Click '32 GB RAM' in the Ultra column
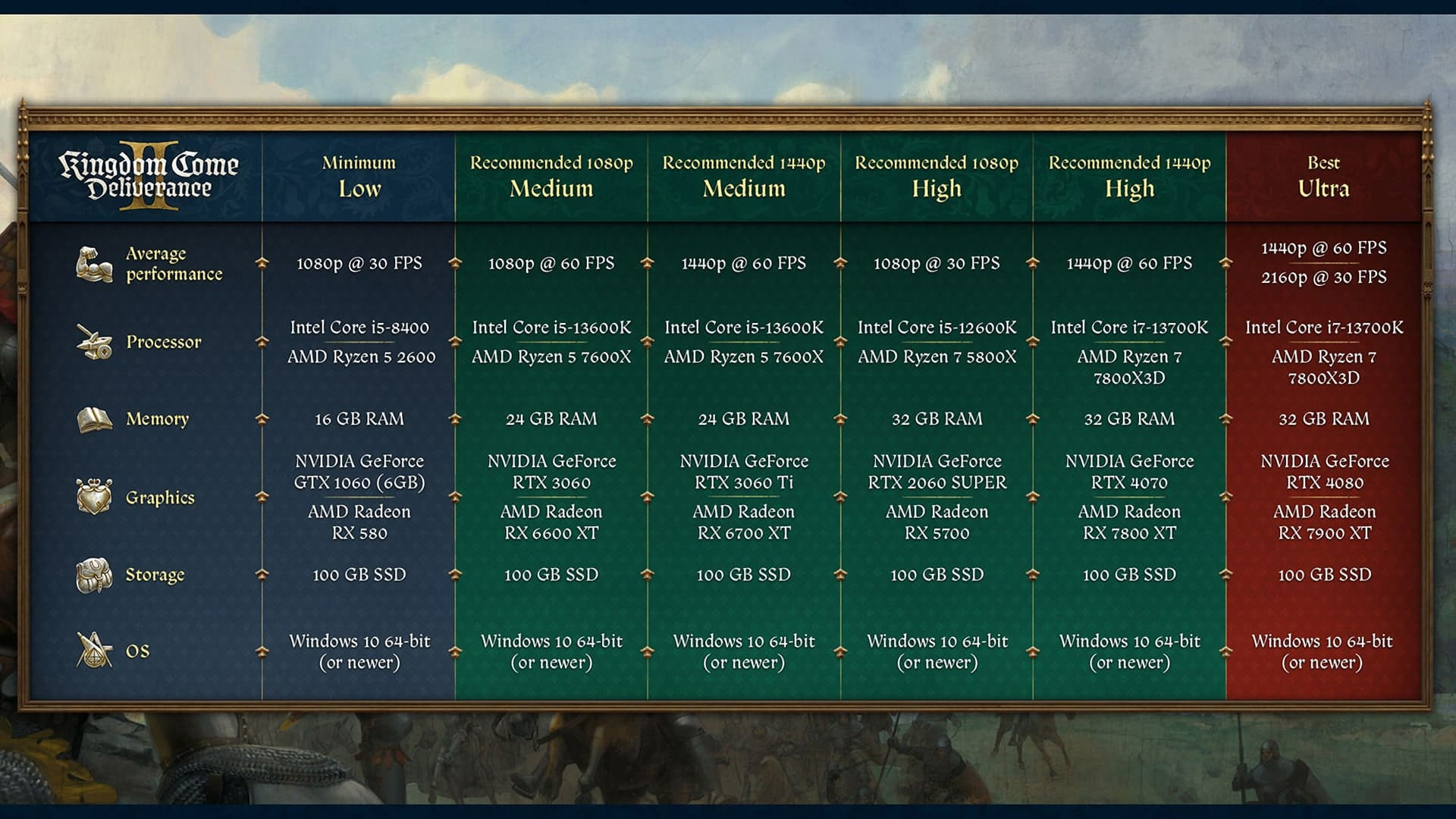The width and height of the screenshot is (1456, 819). [x=1324, y=419]
